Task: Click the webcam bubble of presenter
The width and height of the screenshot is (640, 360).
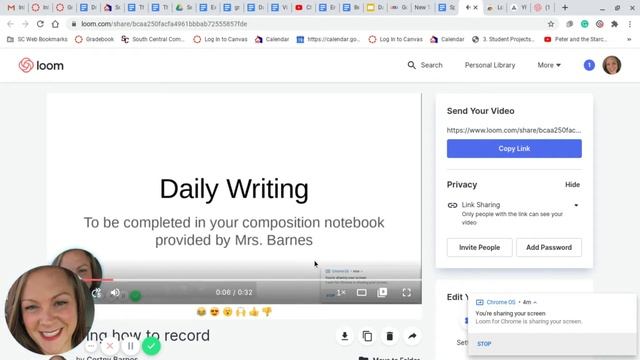Action: coord(49,309)
